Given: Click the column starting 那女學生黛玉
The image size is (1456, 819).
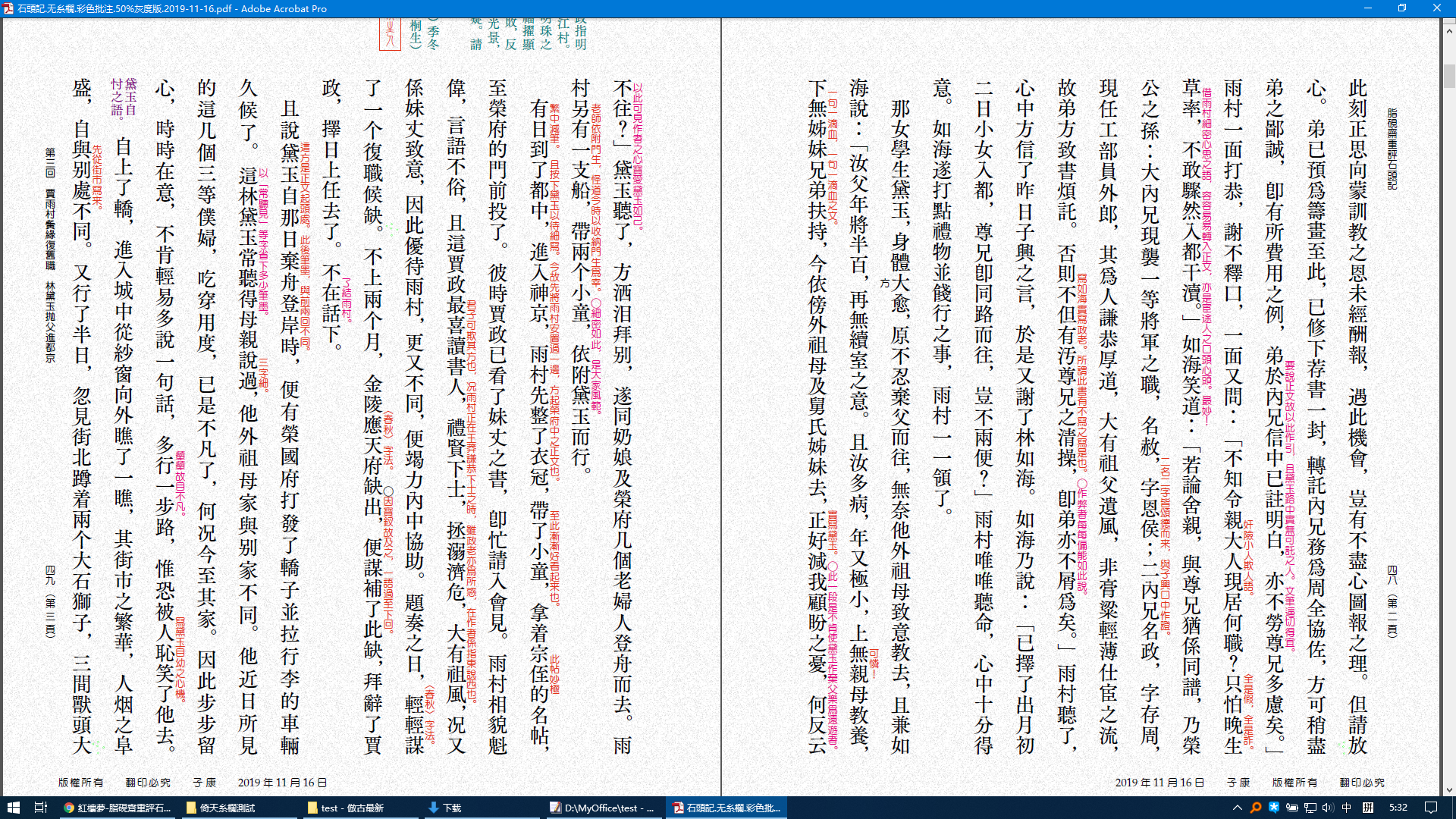Looking at the screenshot, I should [900, 426].
